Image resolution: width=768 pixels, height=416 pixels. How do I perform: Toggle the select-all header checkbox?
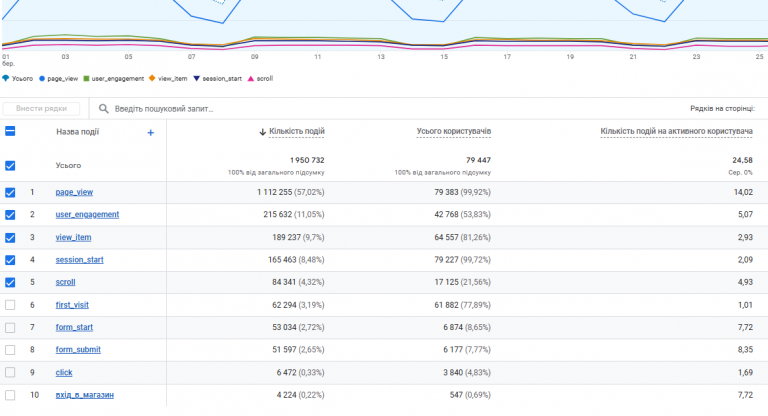tap(10, 131)
